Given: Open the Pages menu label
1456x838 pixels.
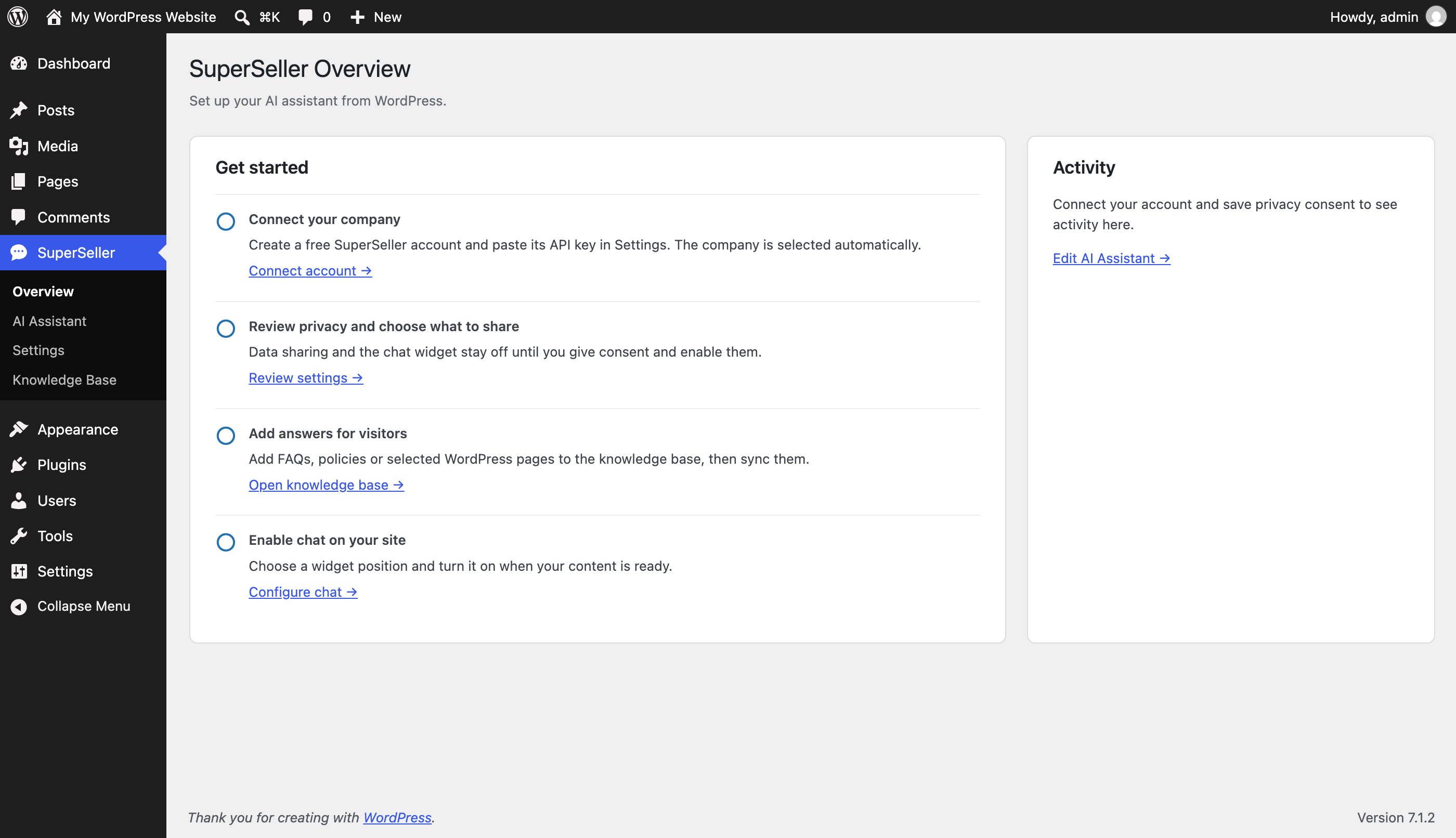Looking at the screenshot, I should click(x=58, y=182).
